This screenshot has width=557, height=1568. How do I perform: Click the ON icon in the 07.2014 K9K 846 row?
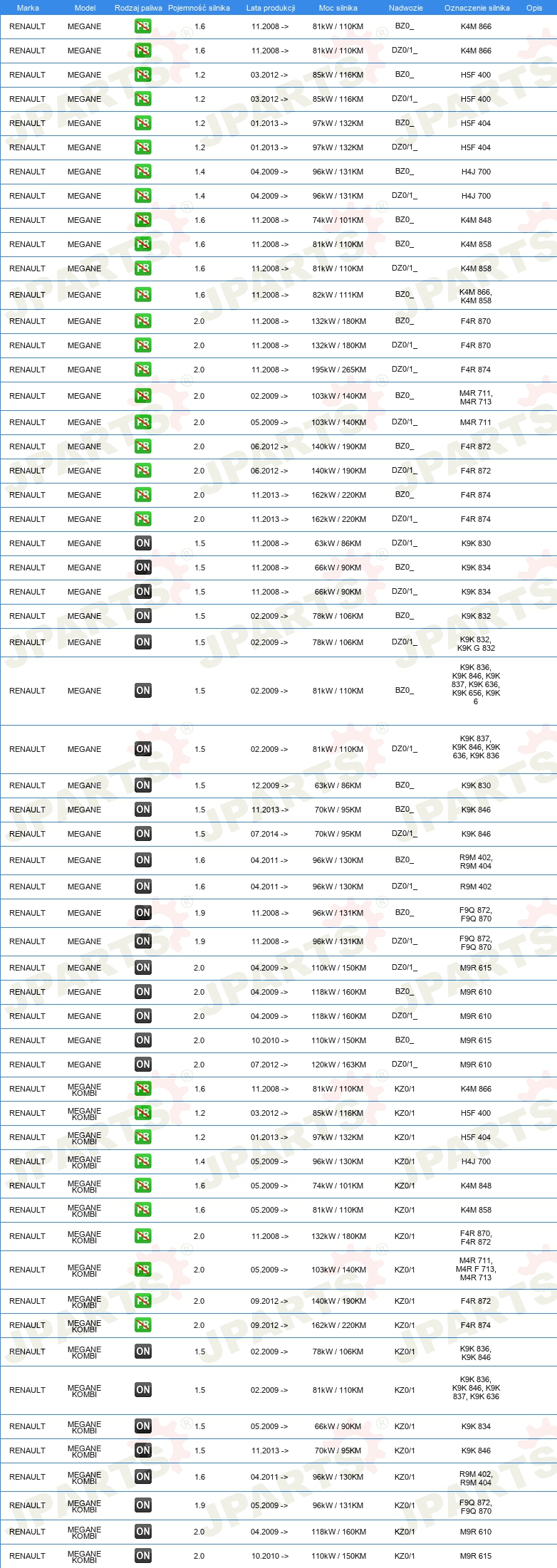click(x=142, y=834)
